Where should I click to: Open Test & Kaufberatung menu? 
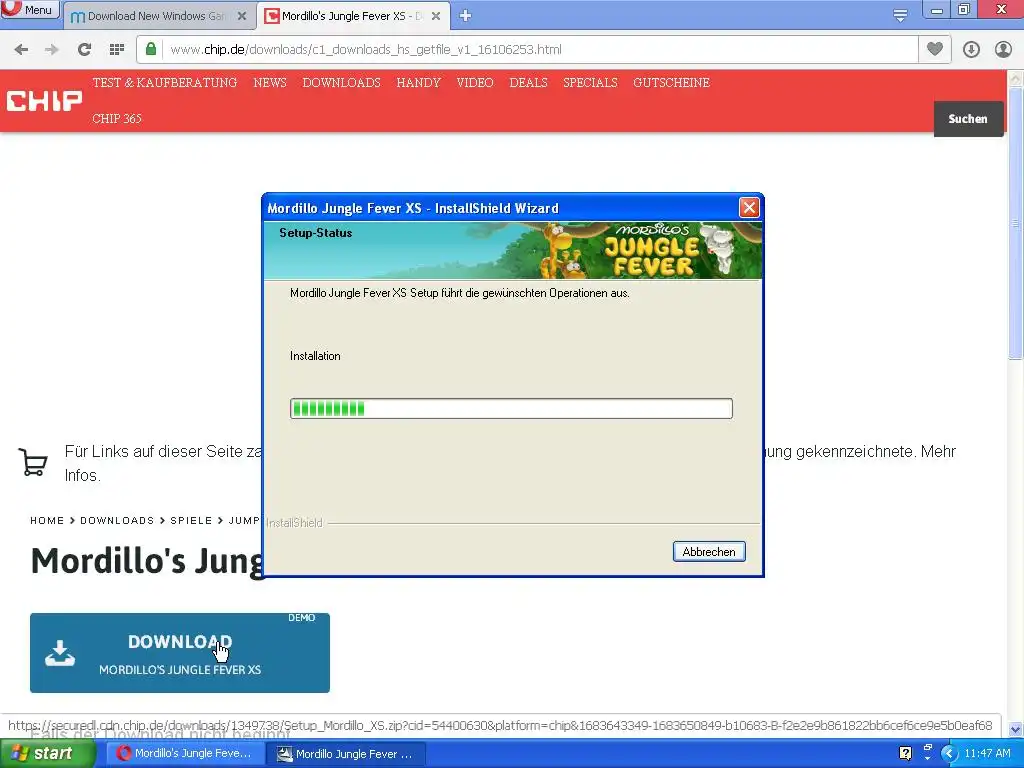[x=165, y=82]
